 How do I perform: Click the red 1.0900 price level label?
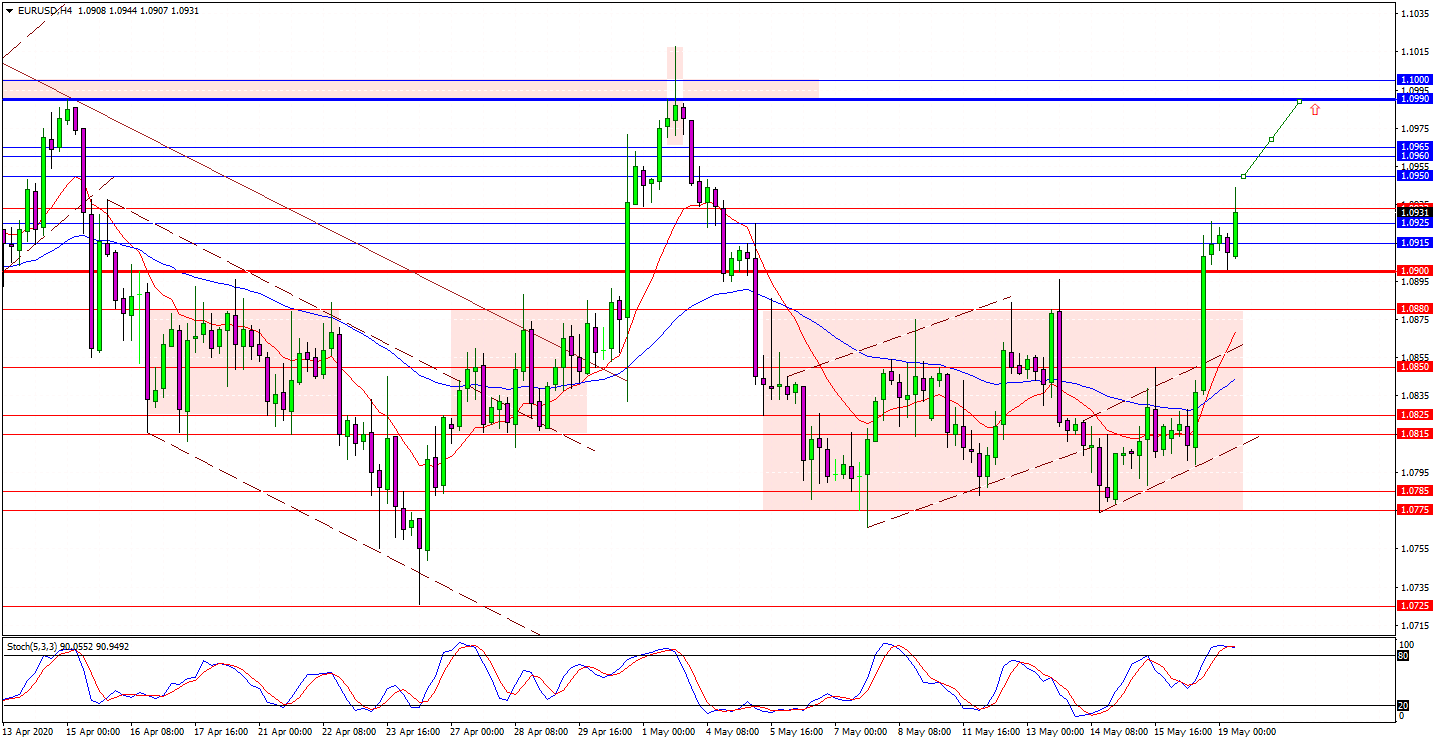1414,271
